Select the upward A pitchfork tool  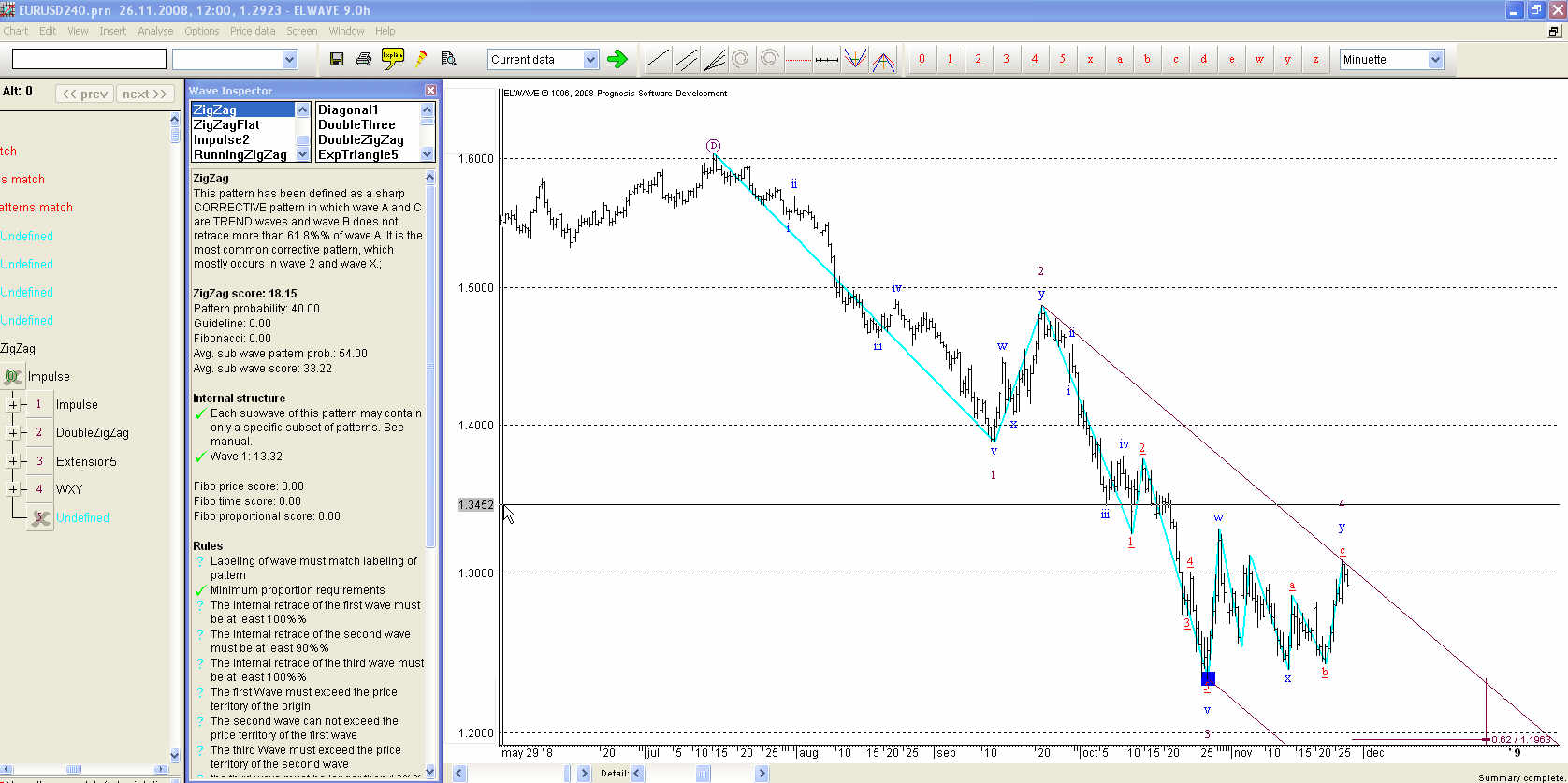[882, 60]
